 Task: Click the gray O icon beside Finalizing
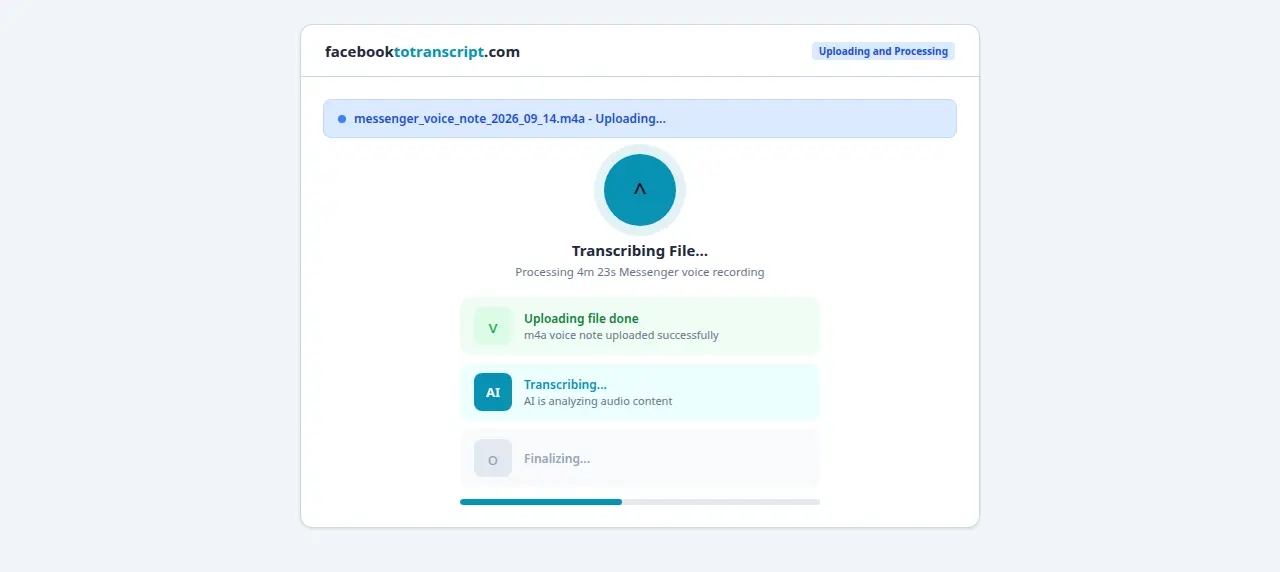click(x=493, y=458)
